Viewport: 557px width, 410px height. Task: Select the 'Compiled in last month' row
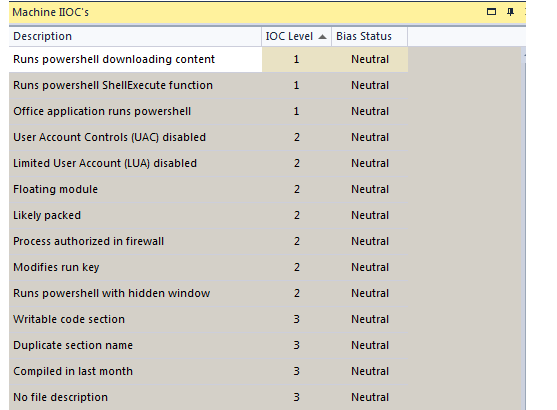(209, 371)
